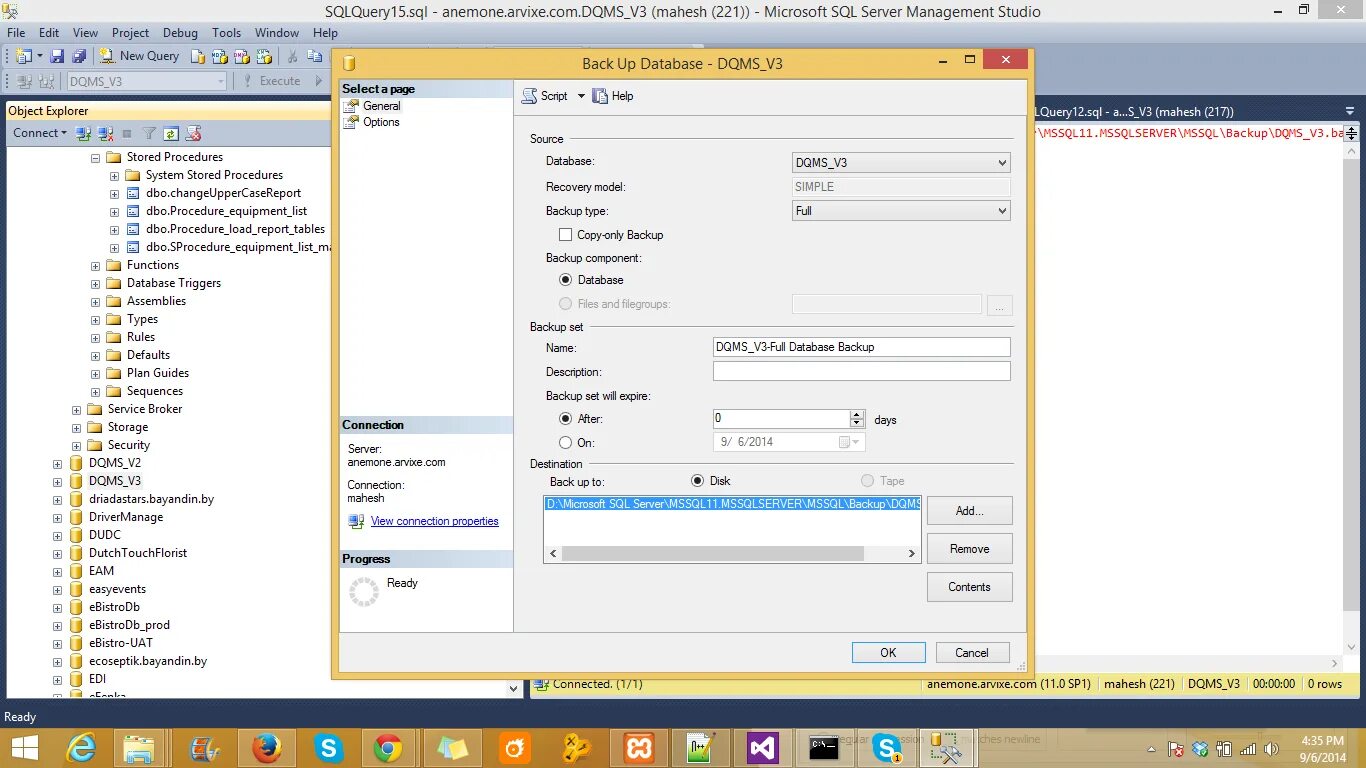Expand the Functions folder node
Image resolution: width=1366 pixels, height=768 pixels.
coord(96,266)
